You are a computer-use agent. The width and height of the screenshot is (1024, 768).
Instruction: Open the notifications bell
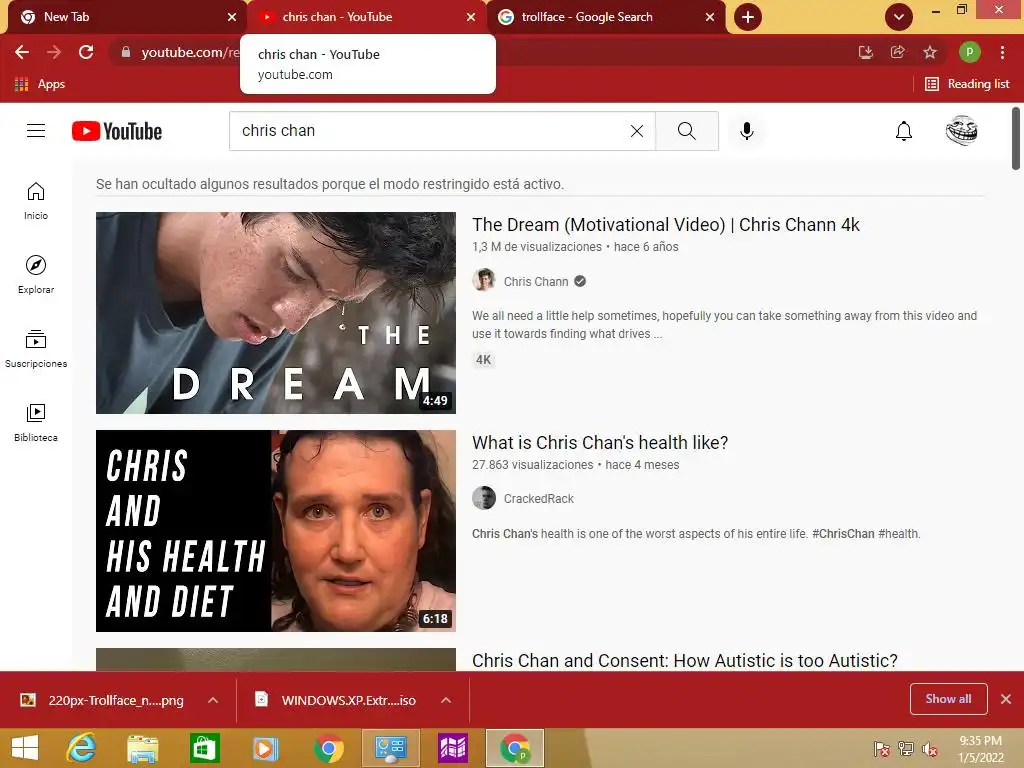903,131
